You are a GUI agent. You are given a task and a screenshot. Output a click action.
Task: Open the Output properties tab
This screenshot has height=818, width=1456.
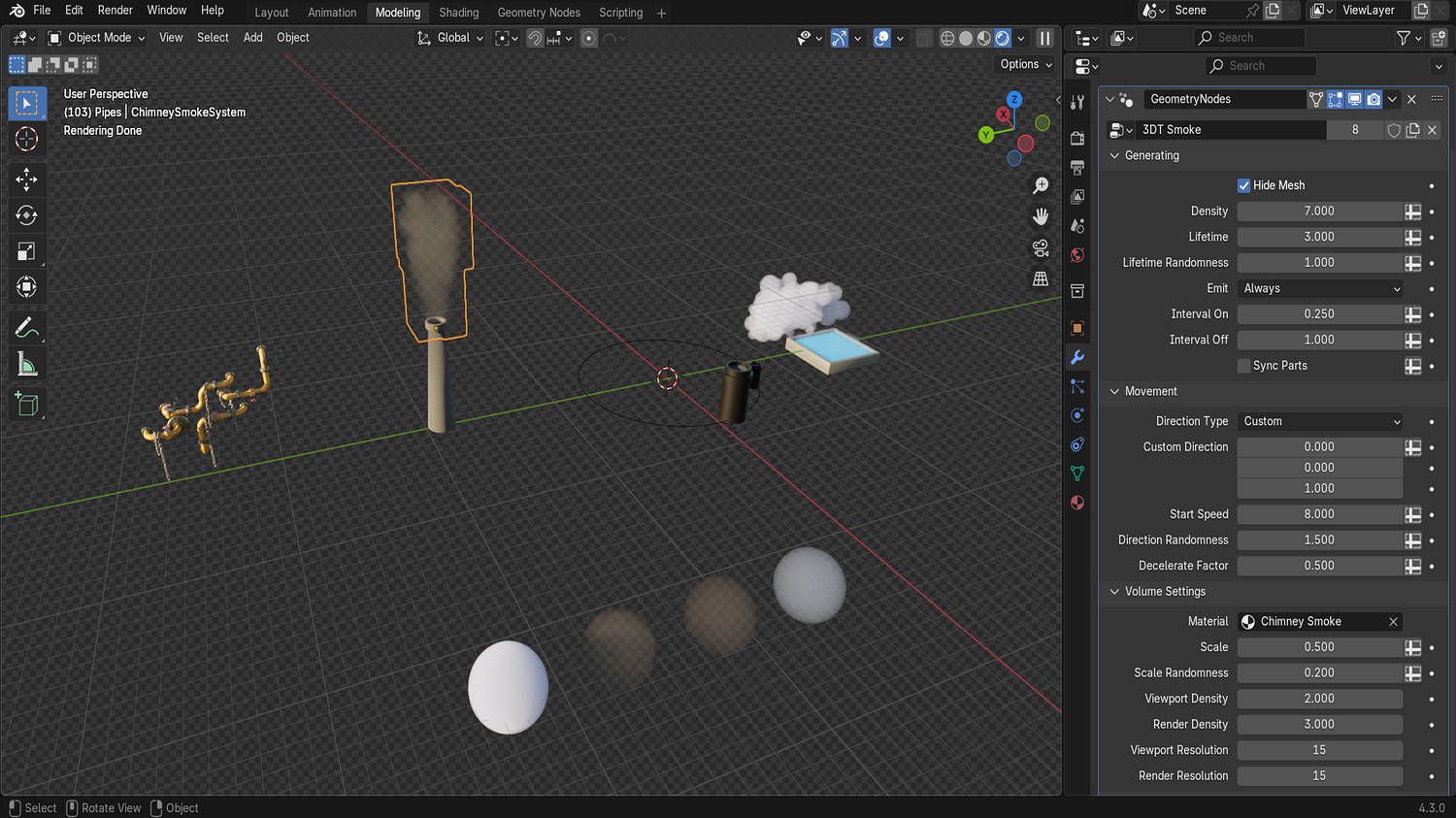pyautogui.click(x=1077, y=167)
